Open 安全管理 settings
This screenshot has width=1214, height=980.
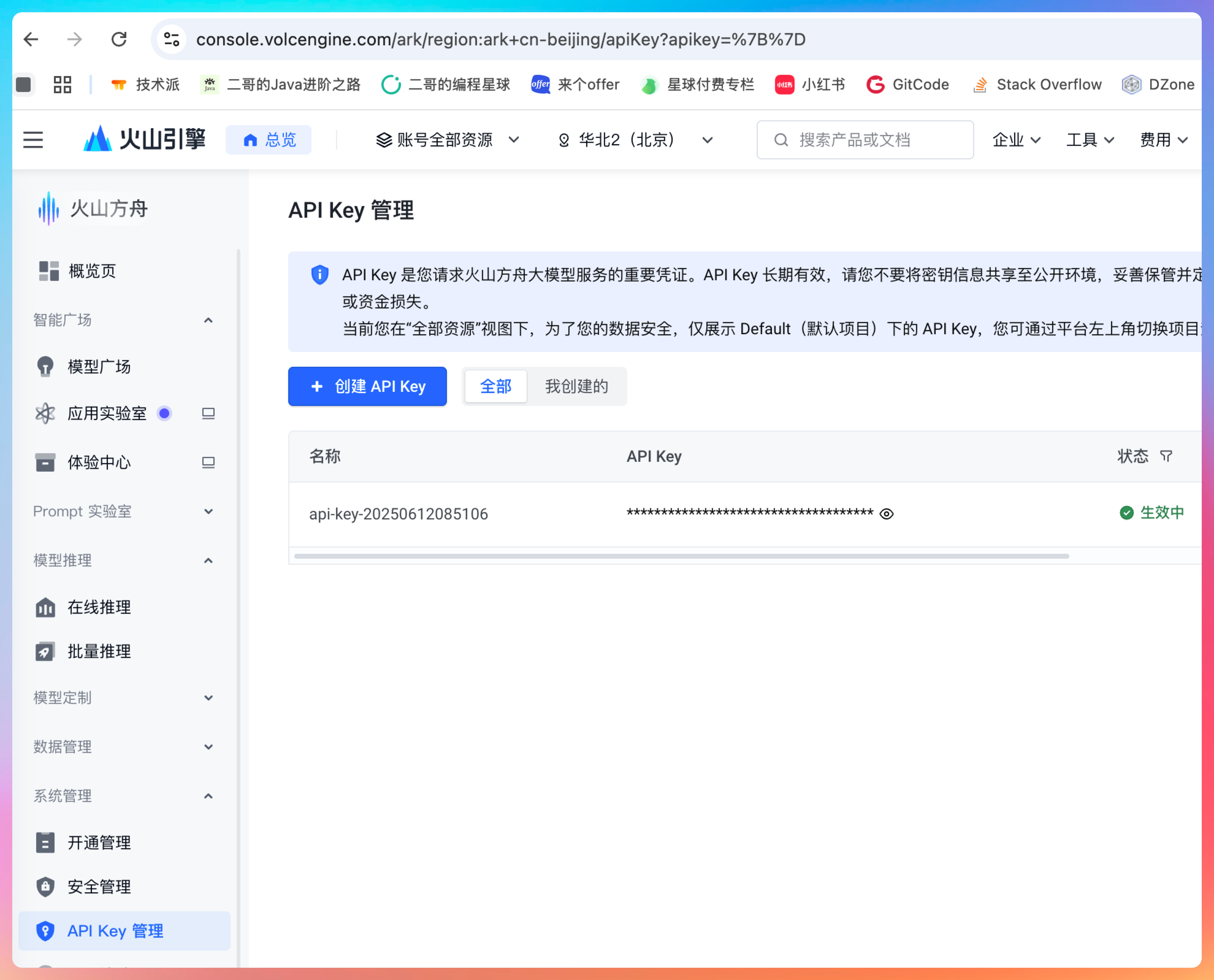(x=99, y=887)
